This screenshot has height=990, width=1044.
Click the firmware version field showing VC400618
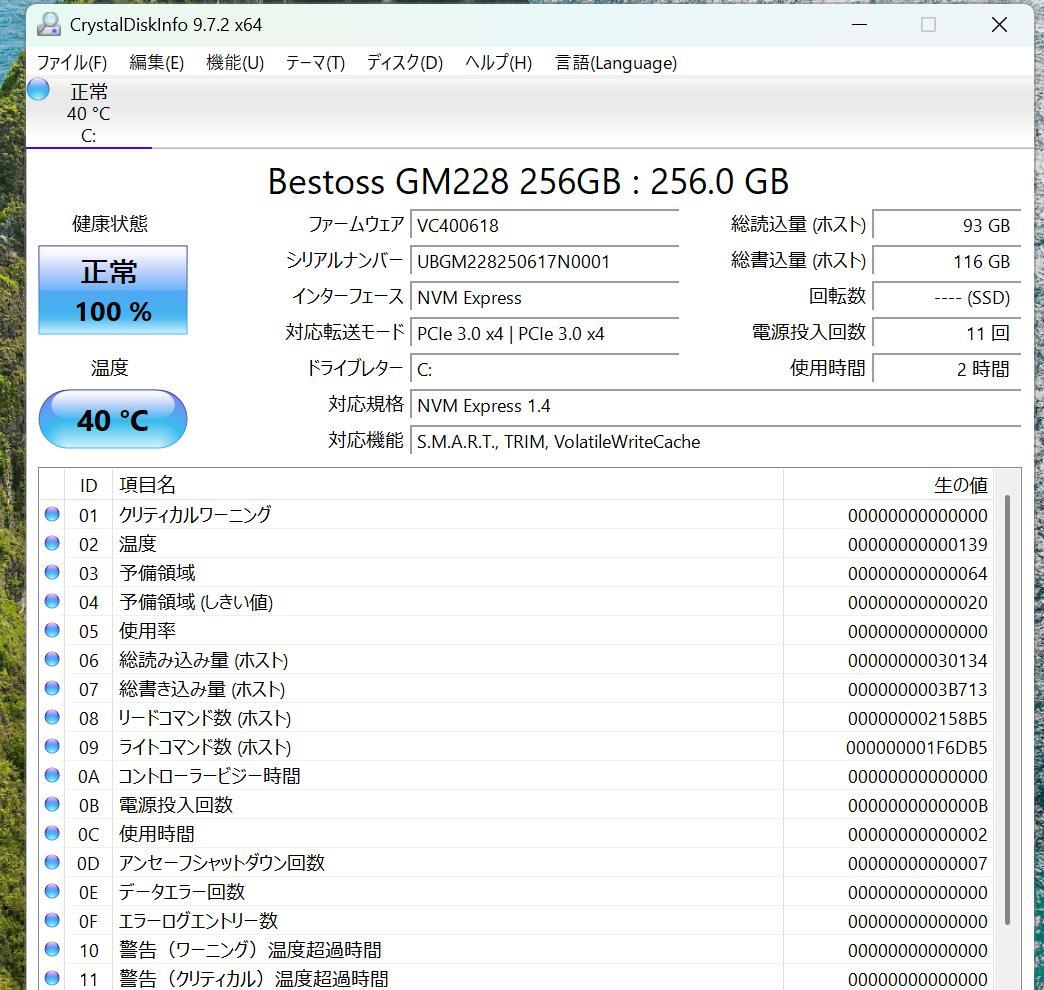tap(545, 225)
